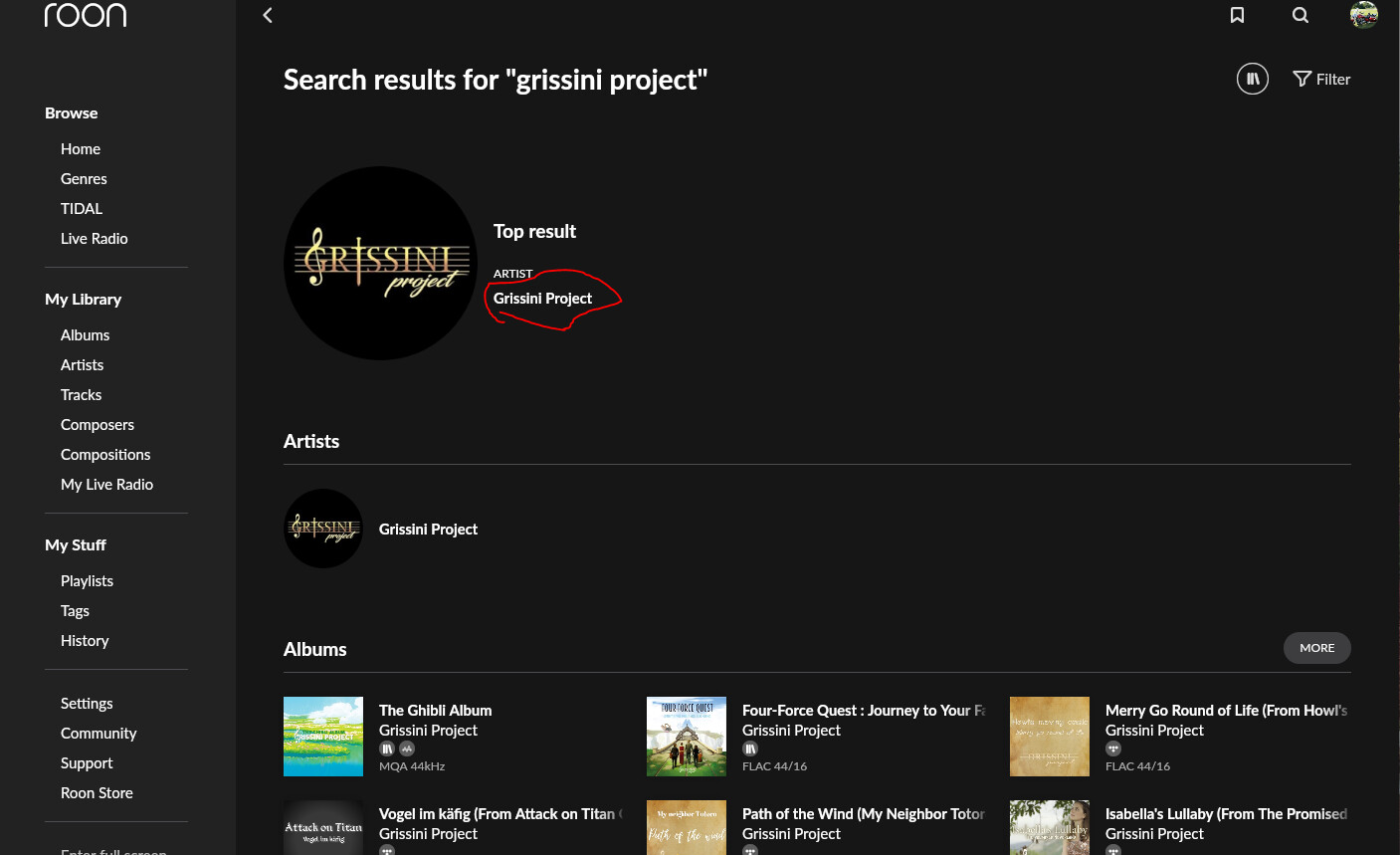Viewport: 1400px width, 855px height.
Task: Open Four-Force Quest album cover
Action: click(x=687, y=737)
